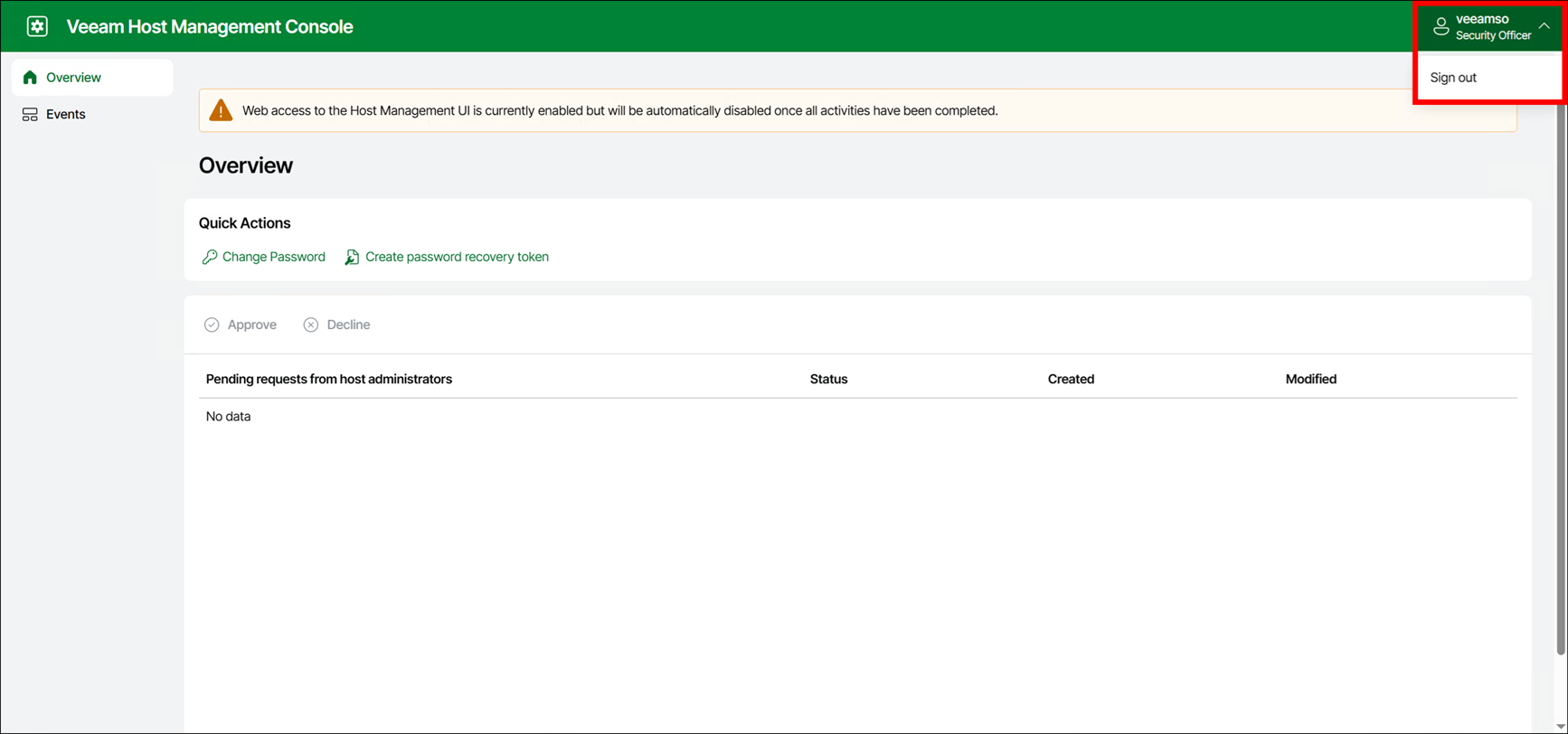Click the Approve checkmark circle icon
1568x734 pixels.
(212, 325)
